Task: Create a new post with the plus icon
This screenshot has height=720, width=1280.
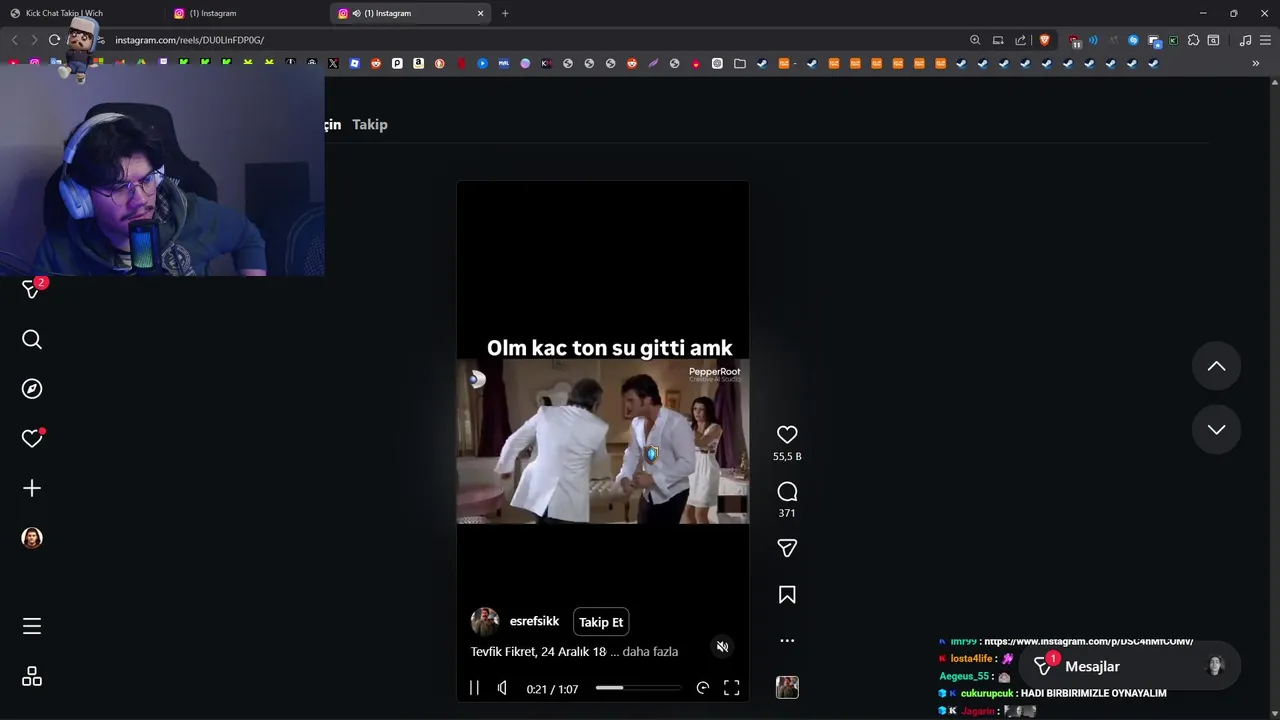Action: click(x=32, y=488)
